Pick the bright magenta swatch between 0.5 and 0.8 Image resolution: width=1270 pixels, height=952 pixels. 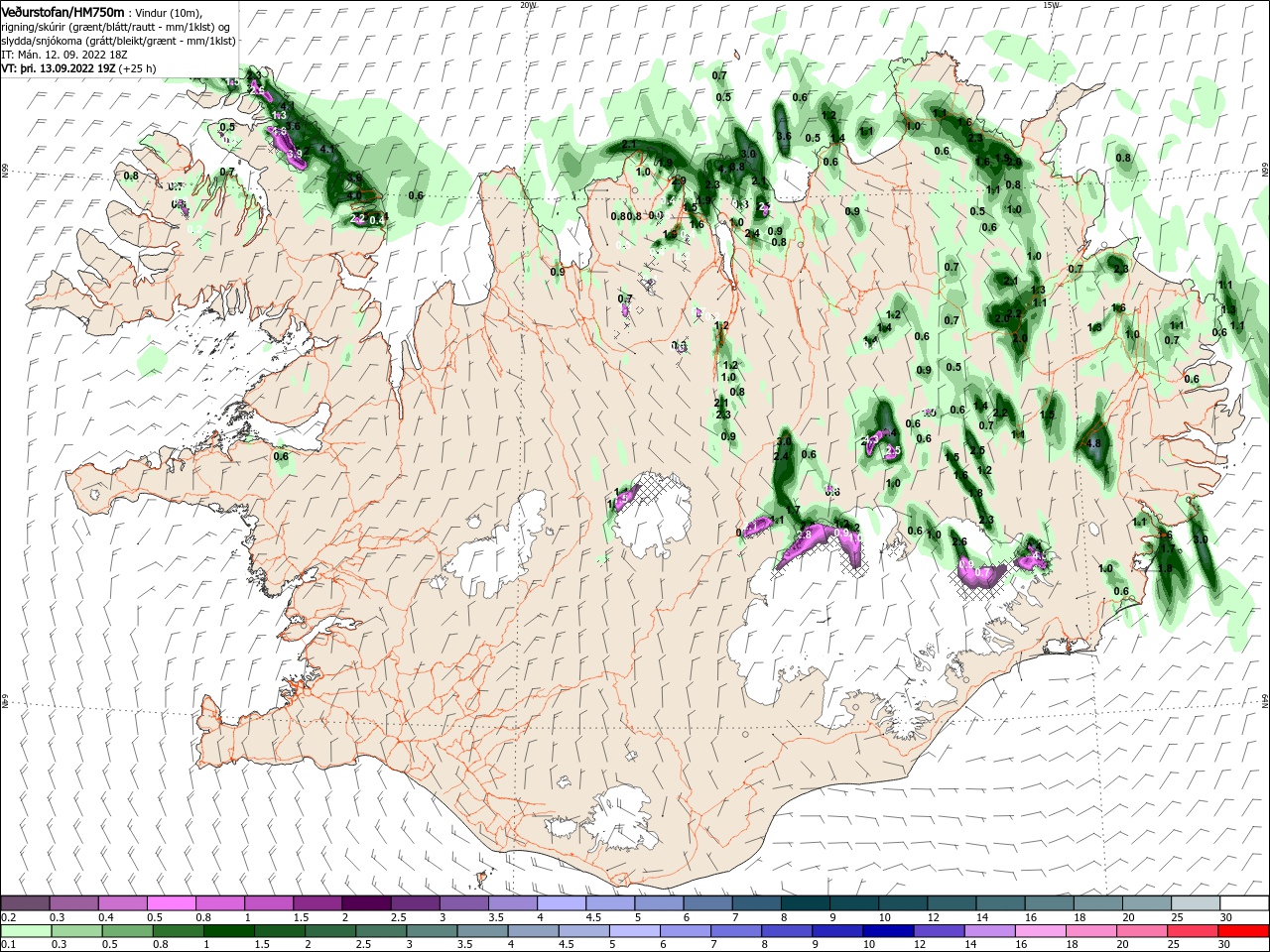171,903
